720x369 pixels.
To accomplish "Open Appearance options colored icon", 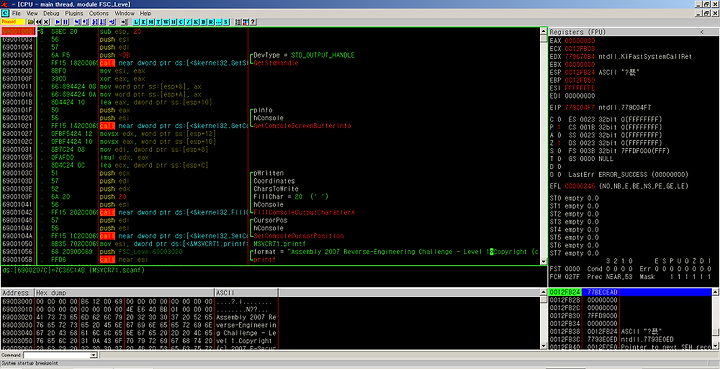I will 245,22.
